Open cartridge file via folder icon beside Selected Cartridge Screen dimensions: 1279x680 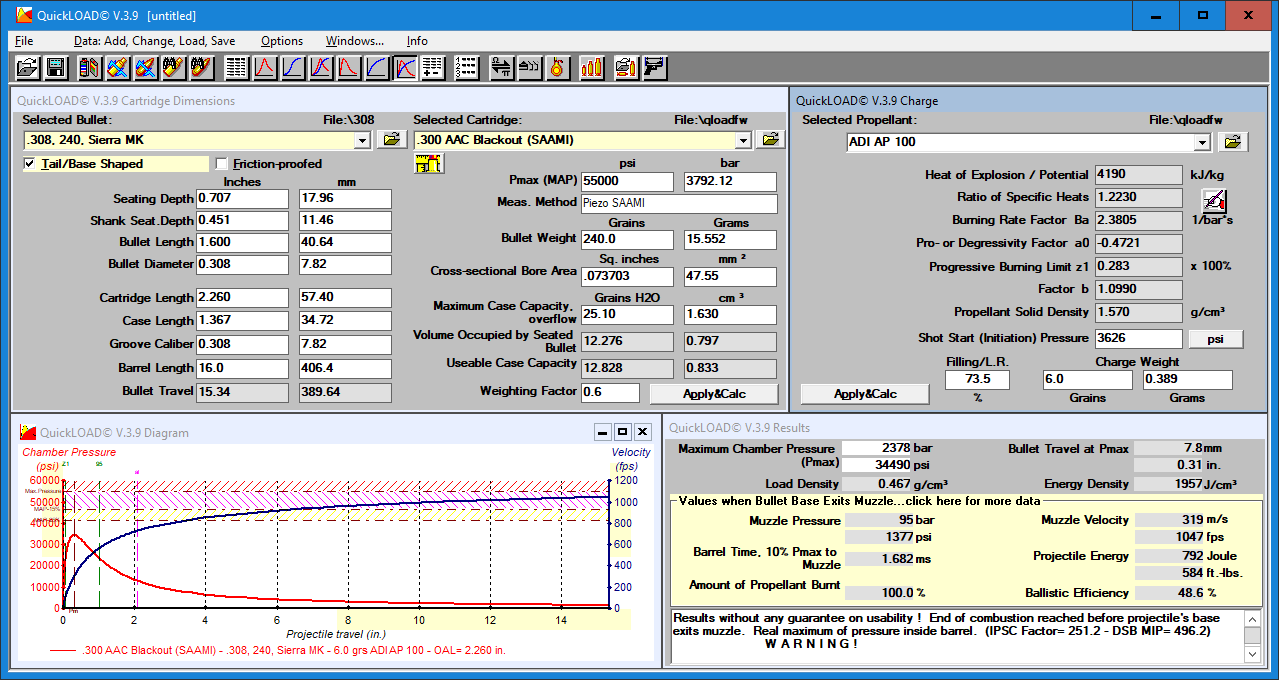[x=770, y=140]
